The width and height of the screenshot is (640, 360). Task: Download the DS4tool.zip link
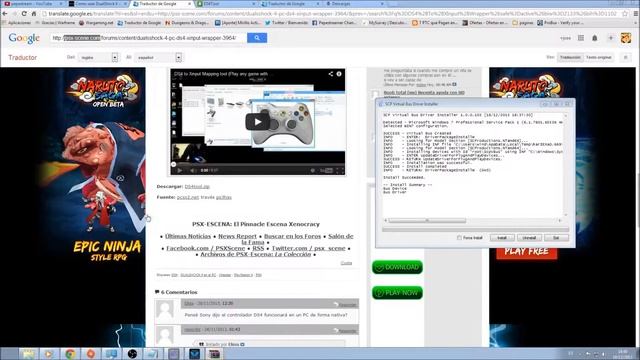[197, 187]
